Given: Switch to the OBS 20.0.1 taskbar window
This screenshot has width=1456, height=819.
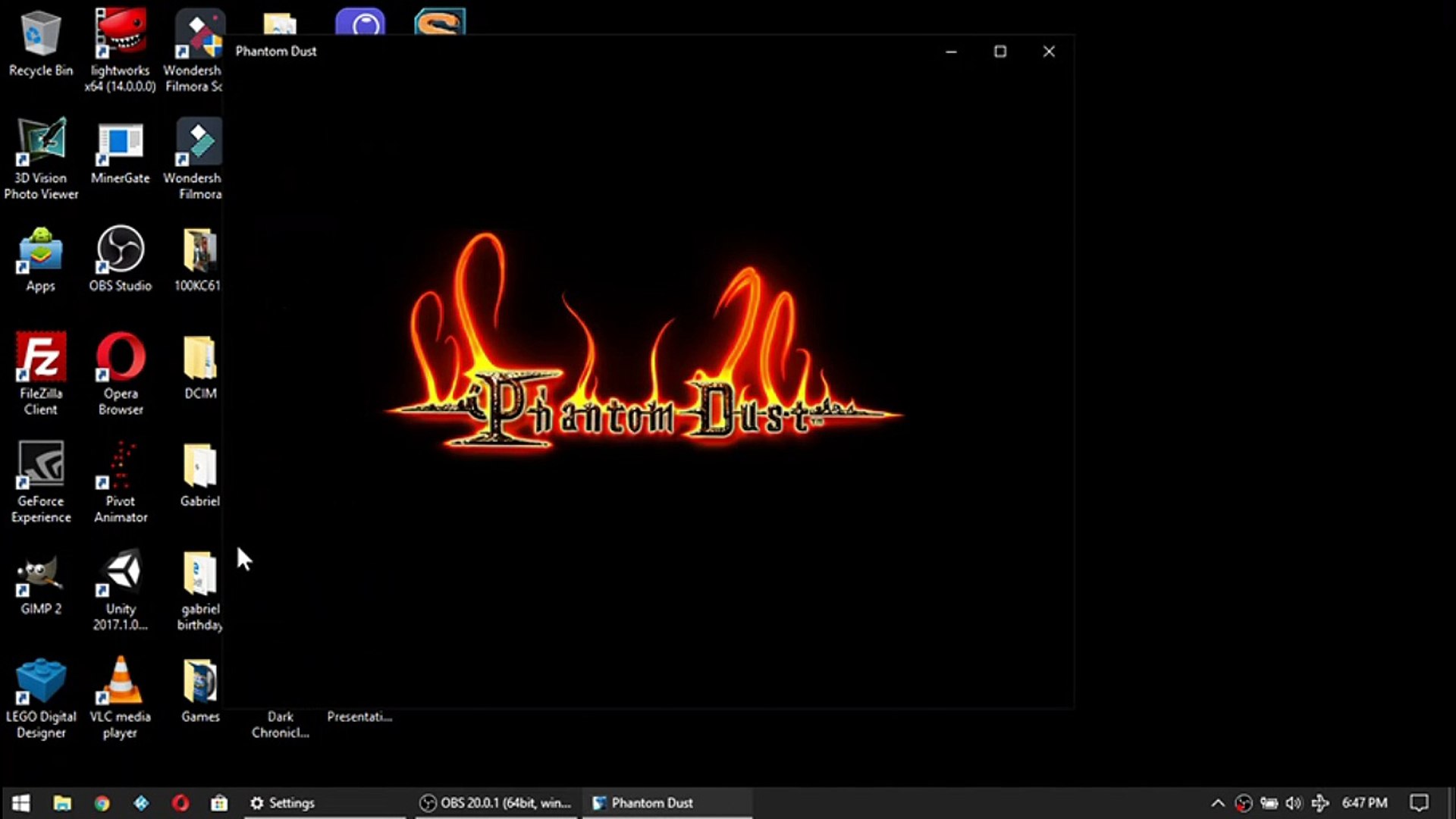Looking at the screenshot, I should (x=497, y=803).
